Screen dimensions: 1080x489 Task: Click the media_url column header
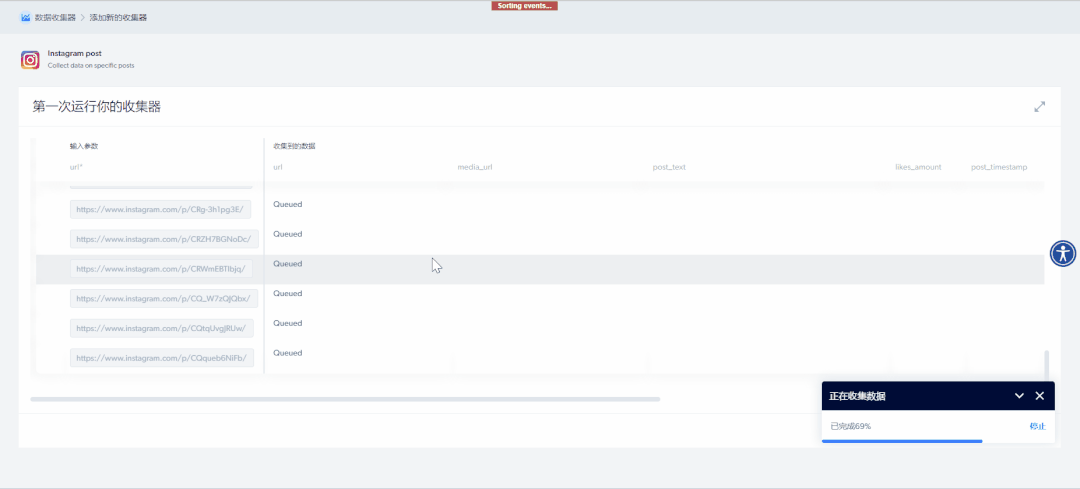pos(475,167)
